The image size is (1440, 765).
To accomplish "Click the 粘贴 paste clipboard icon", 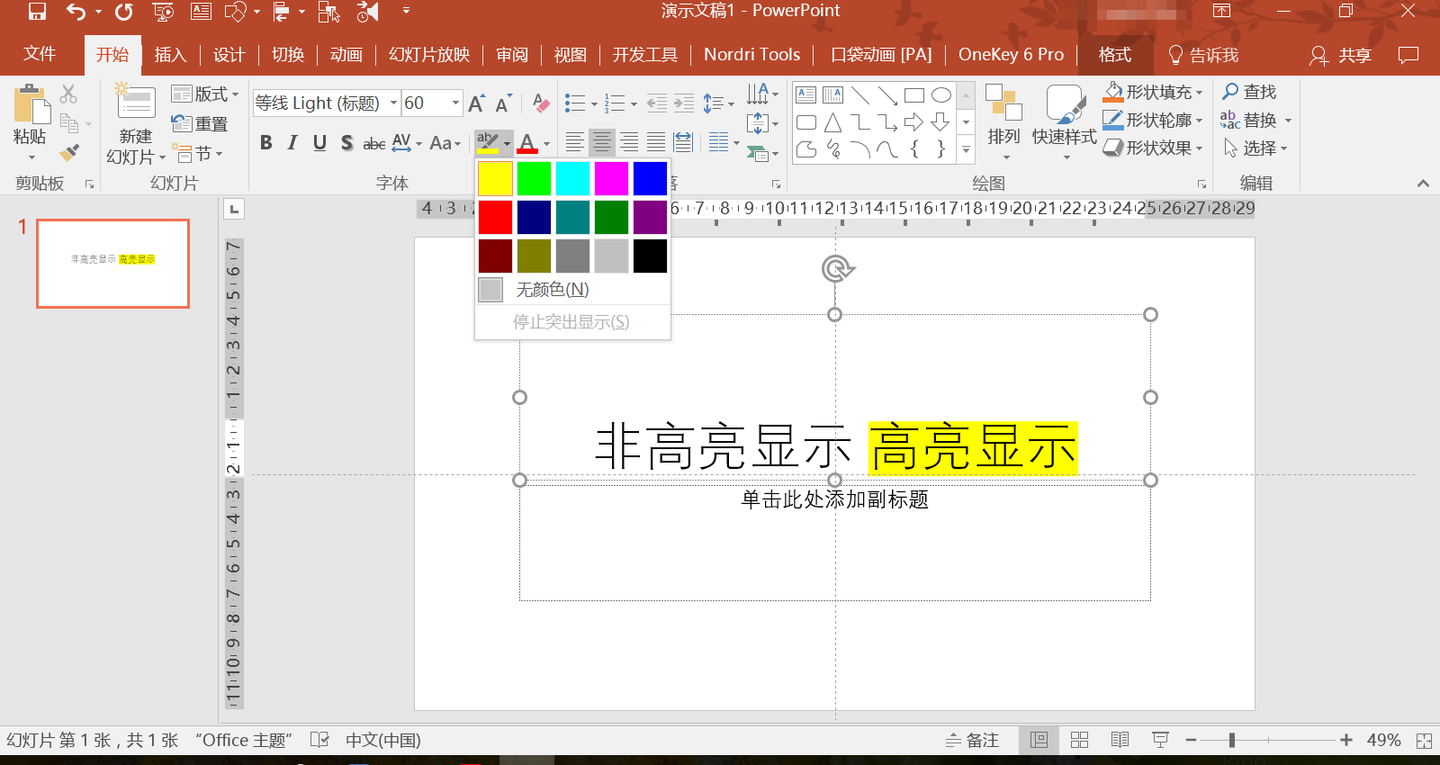I will pyautogui.click(x=31, y=104).
